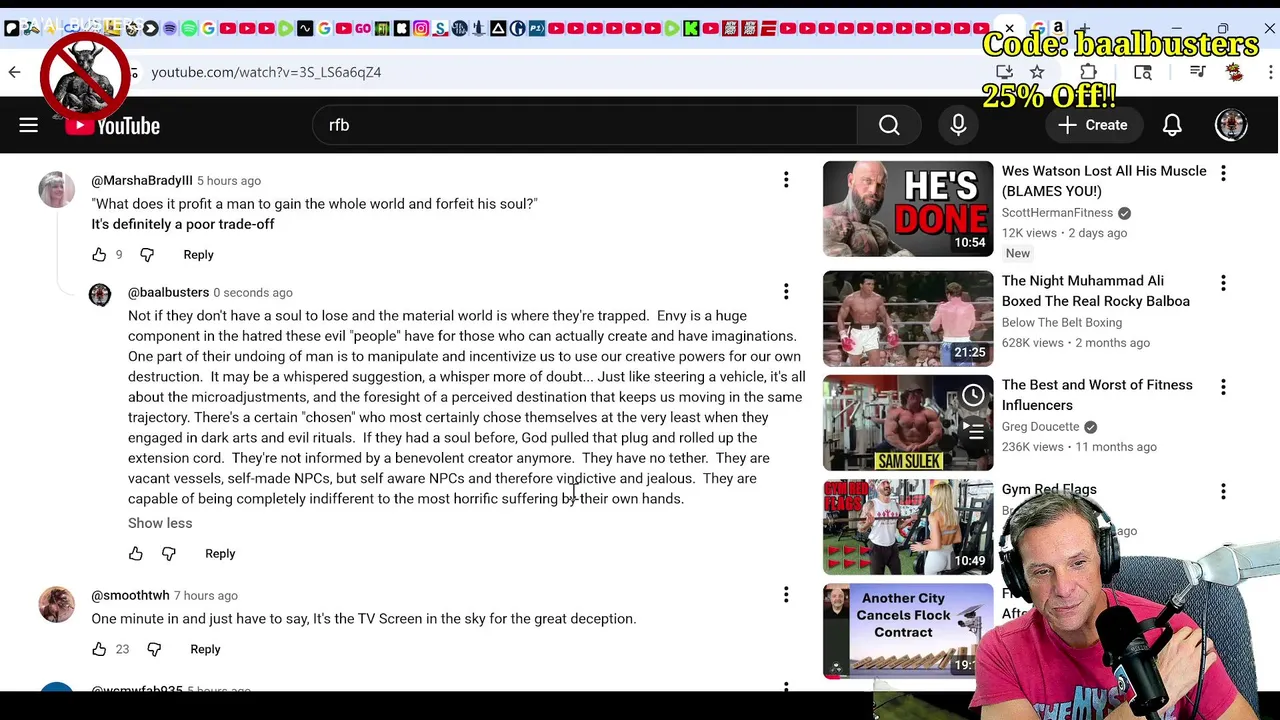Open options for Best and Worst Fitness video
The image size is (1280, 720).
[1223, 387]
